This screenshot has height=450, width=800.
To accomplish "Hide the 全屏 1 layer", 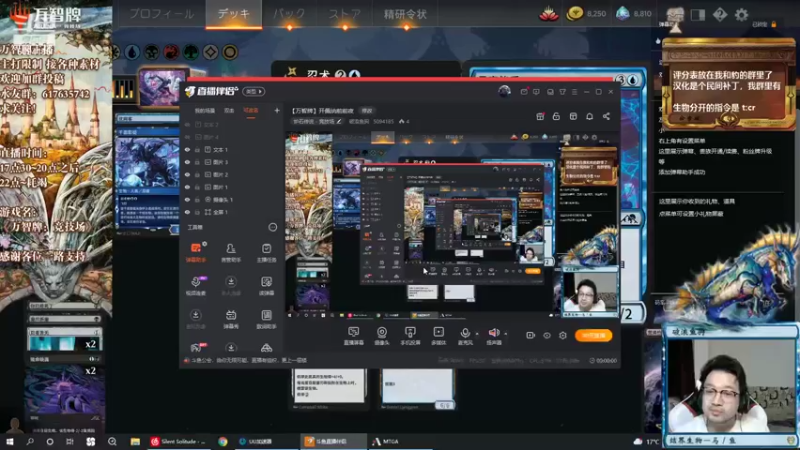I will (187, 212).
